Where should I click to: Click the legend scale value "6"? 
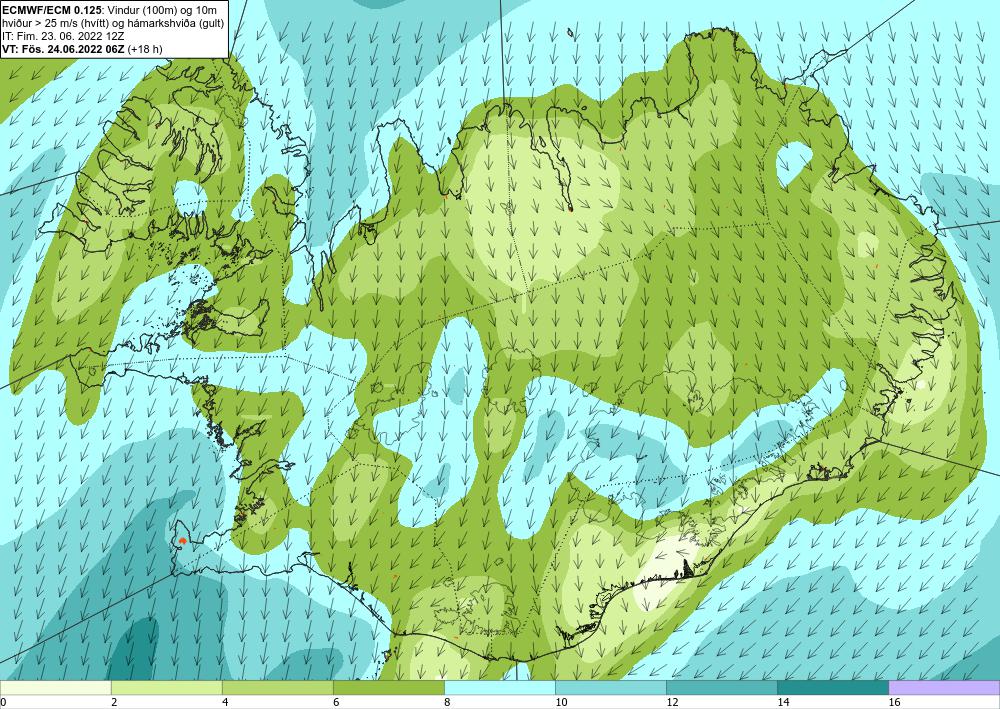335,702
